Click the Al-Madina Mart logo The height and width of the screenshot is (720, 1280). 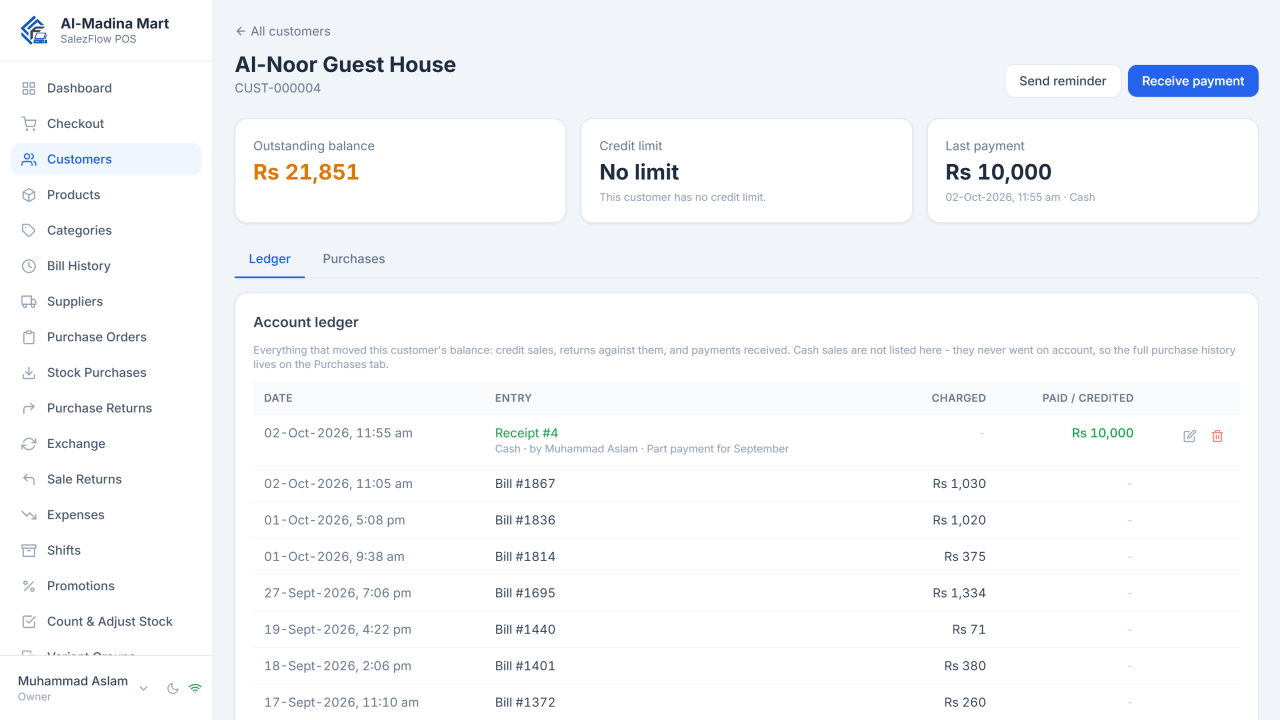(35, 30)
